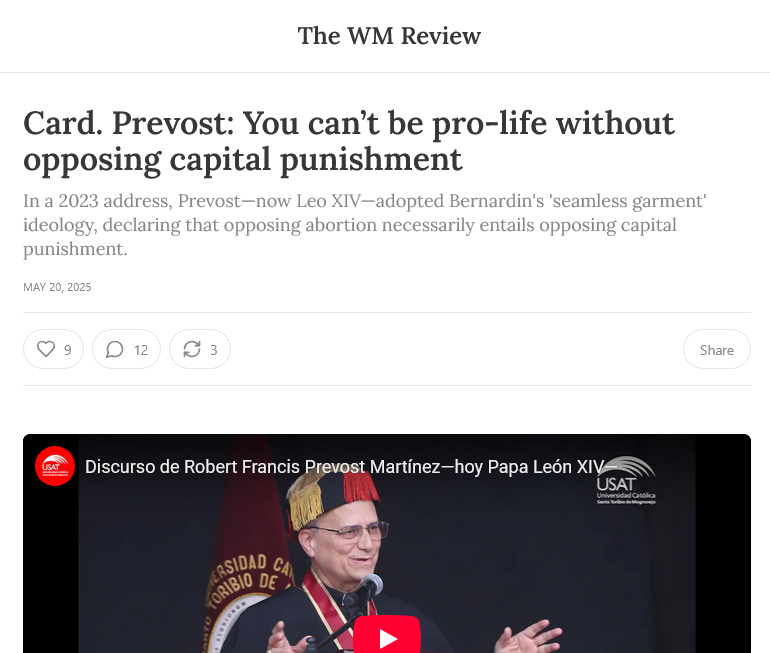
Task: Go to The WM Review homepage
Action: (389, 36)
